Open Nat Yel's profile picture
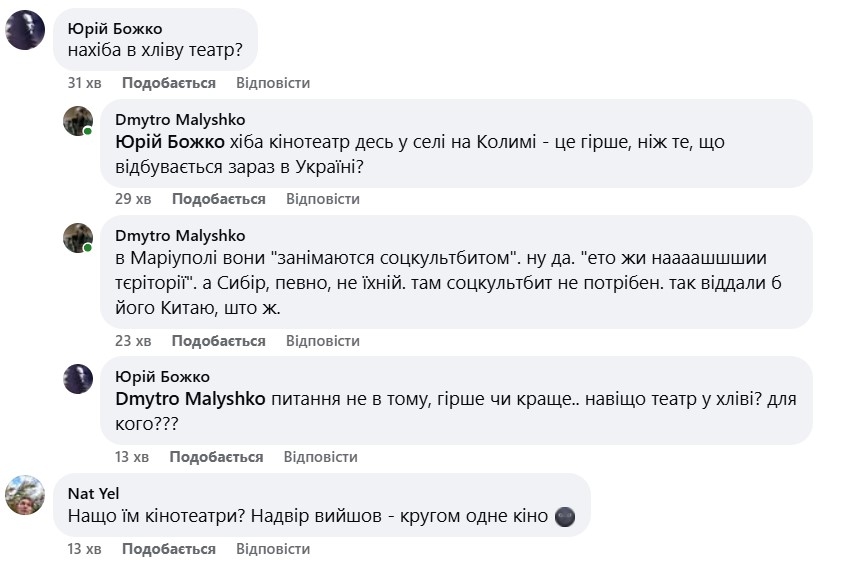850x572 pixels. point(25,495)
